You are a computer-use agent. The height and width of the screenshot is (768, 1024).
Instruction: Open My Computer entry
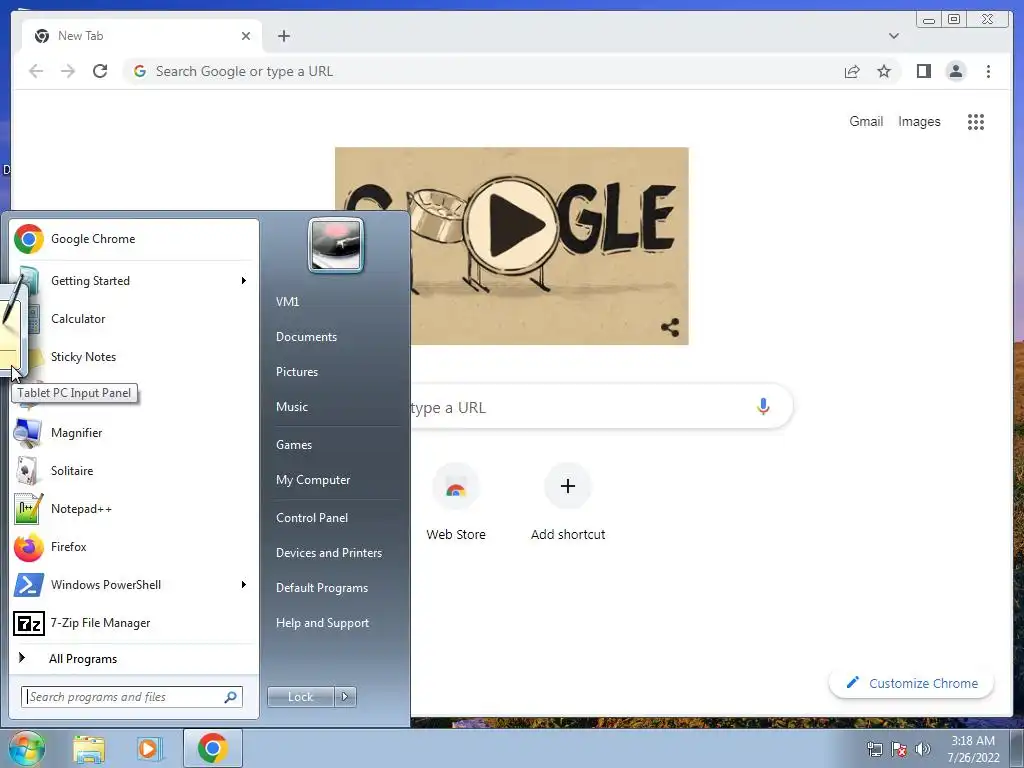[x=313, y=480]
